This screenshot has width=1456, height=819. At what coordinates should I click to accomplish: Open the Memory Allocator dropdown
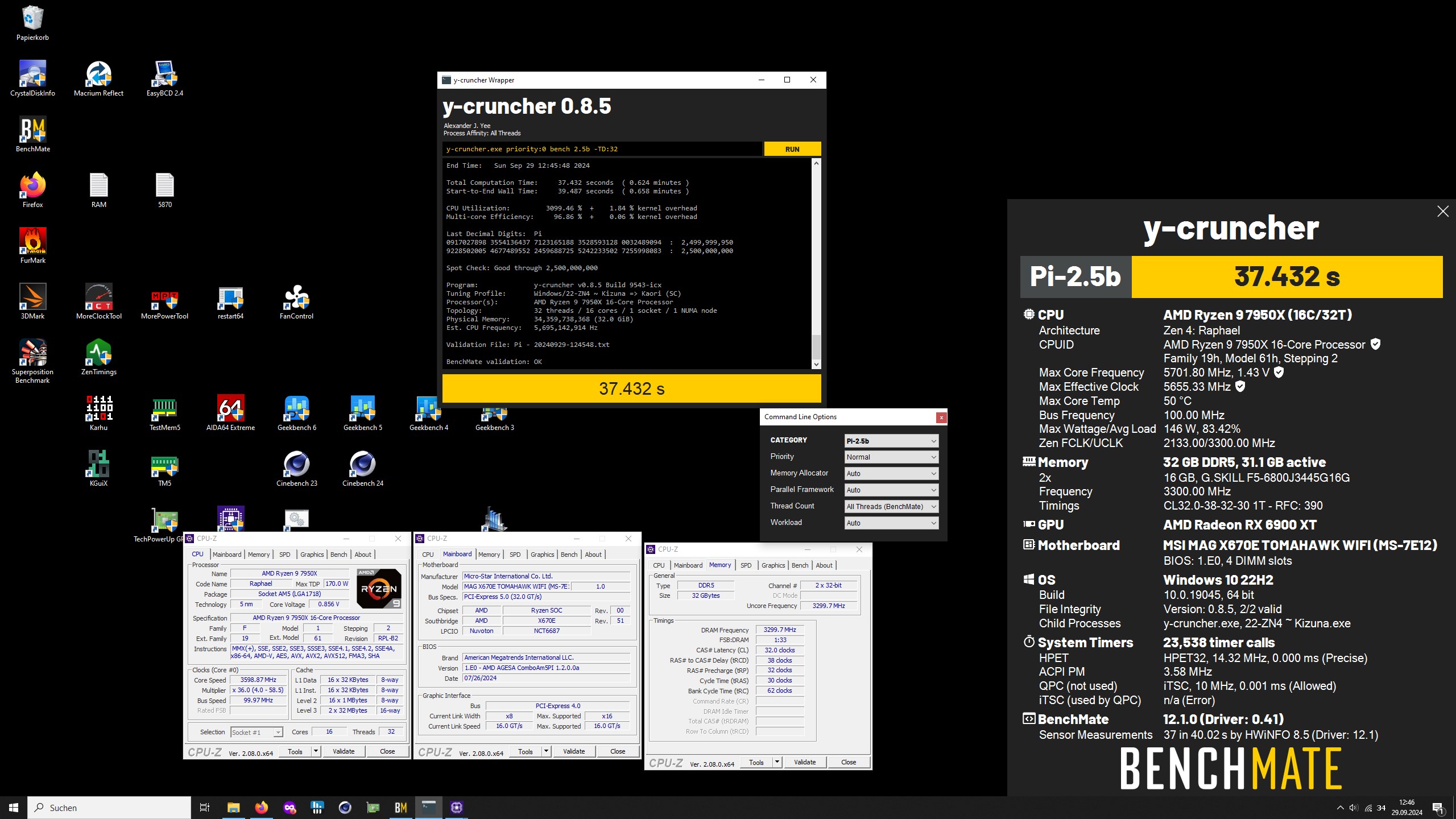click(891, 473)
